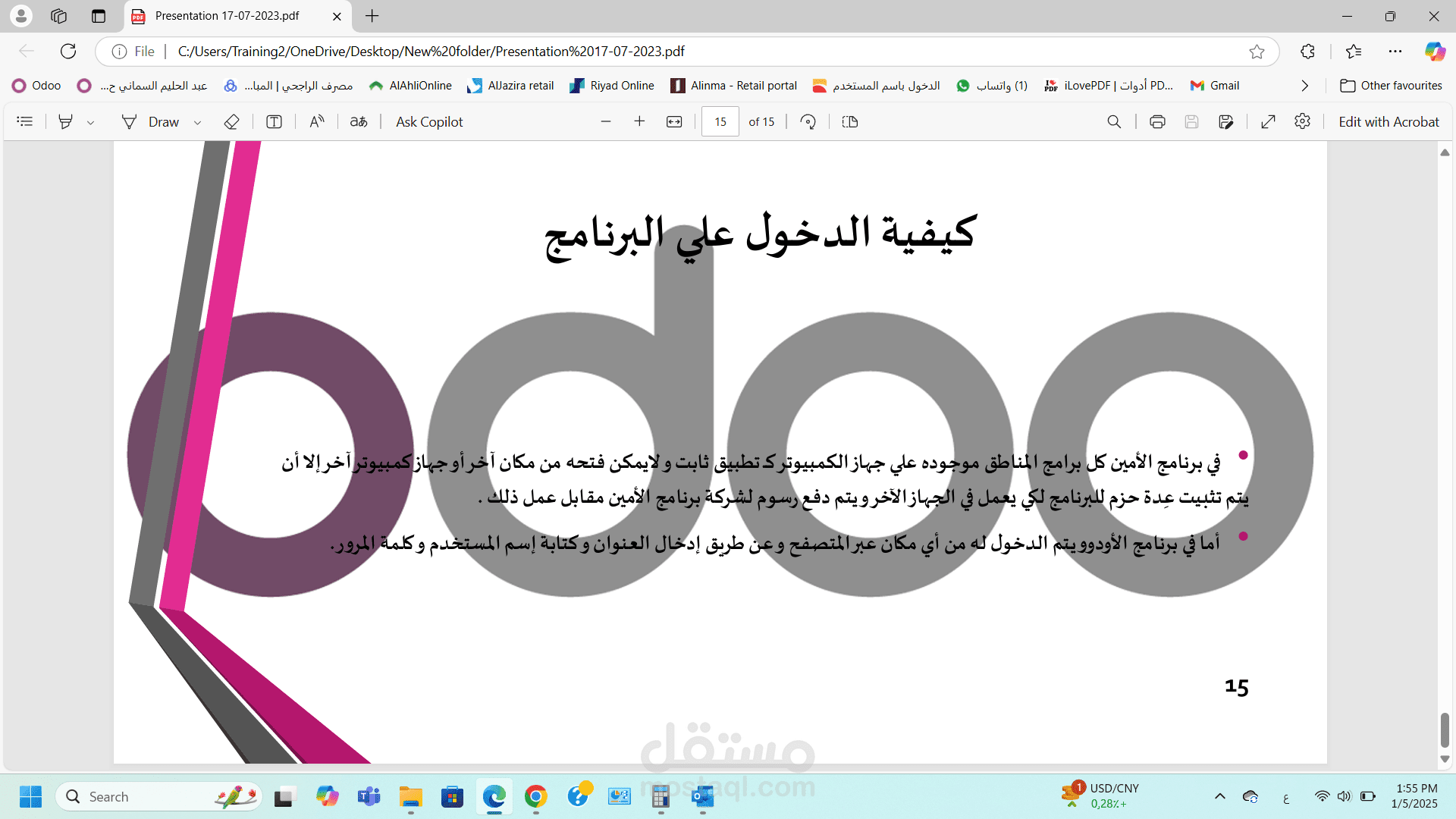Open the AlJazira retail bookmark
1456x819 pixels.
[510, 86]
